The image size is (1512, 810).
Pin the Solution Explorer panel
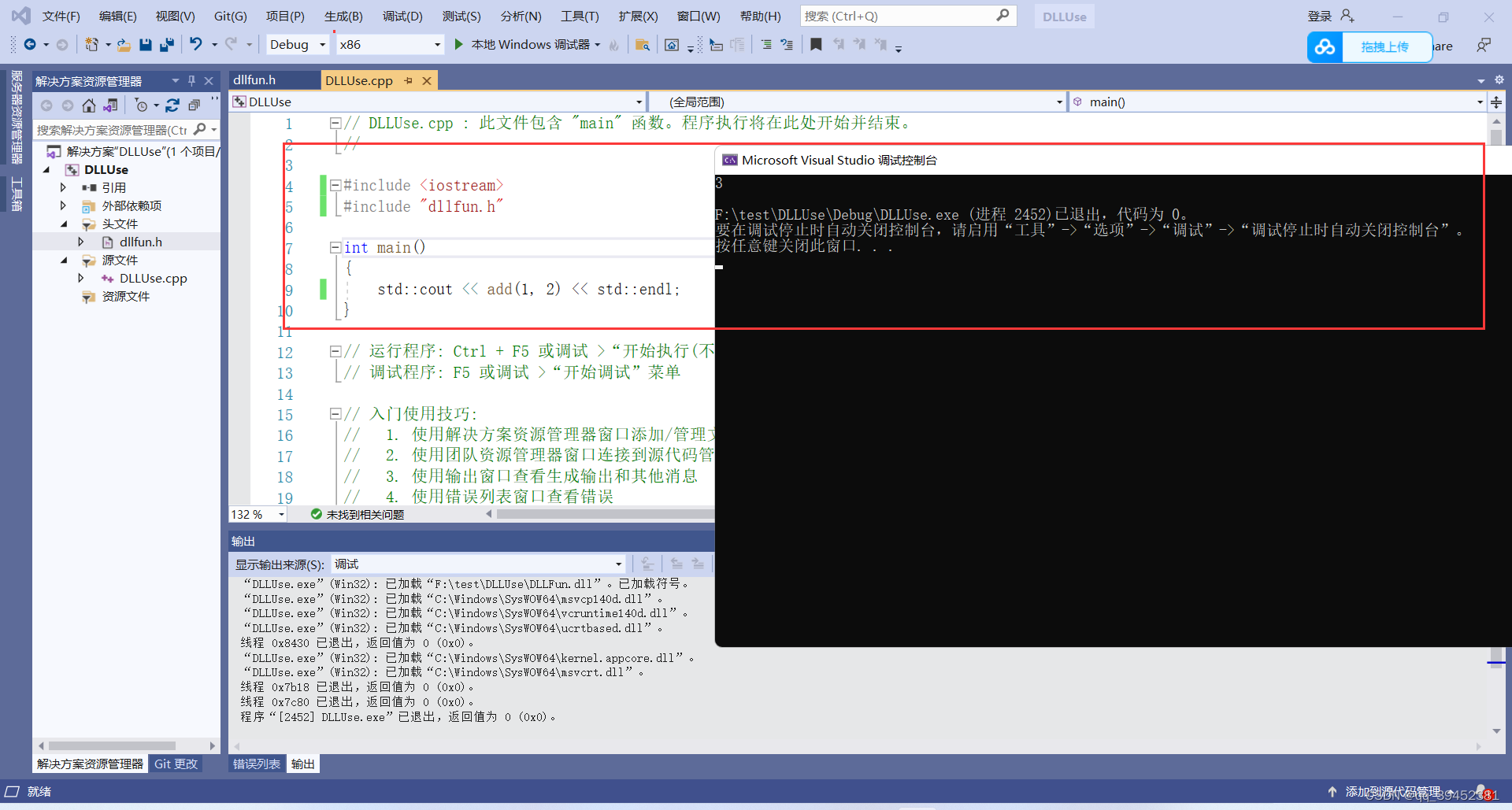[191, 81]
